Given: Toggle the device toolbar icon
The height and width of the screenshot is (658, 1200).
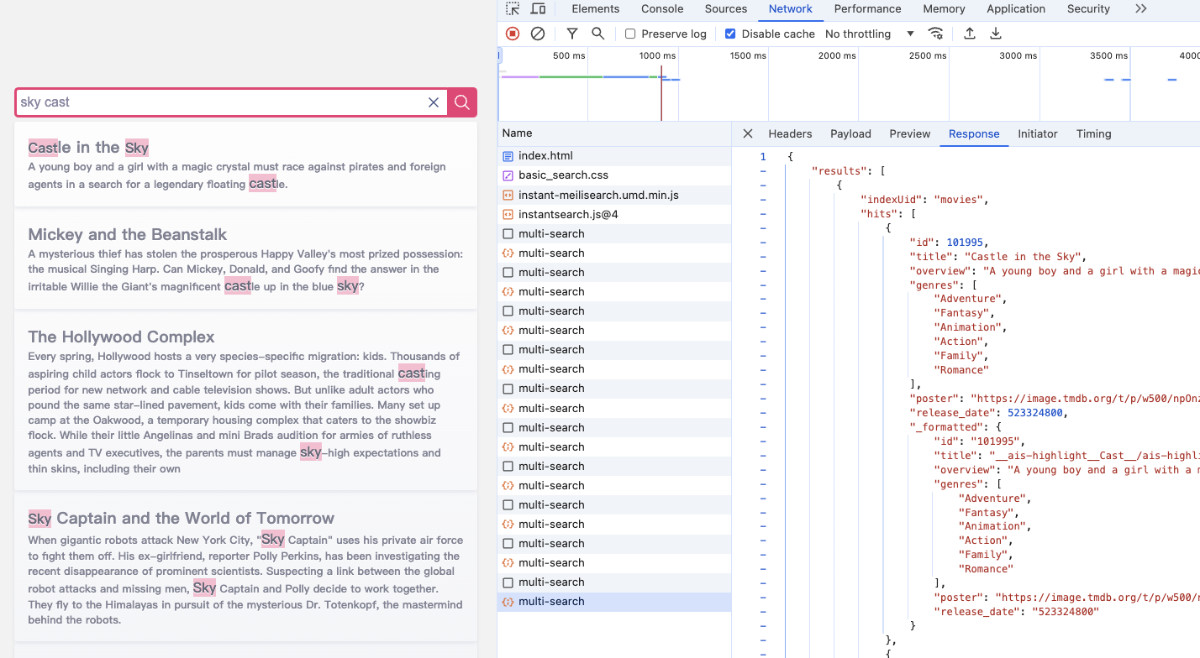Looking at the screenshot, I should pyautogui.click(x=538, y=9).
